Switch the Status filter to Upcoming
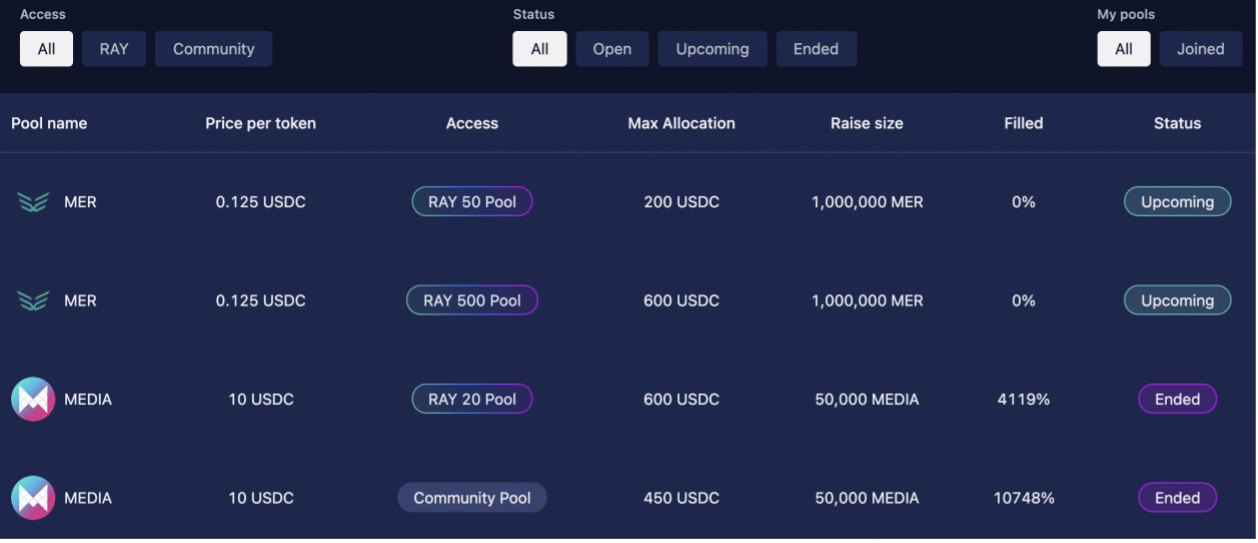 point(712,49)
